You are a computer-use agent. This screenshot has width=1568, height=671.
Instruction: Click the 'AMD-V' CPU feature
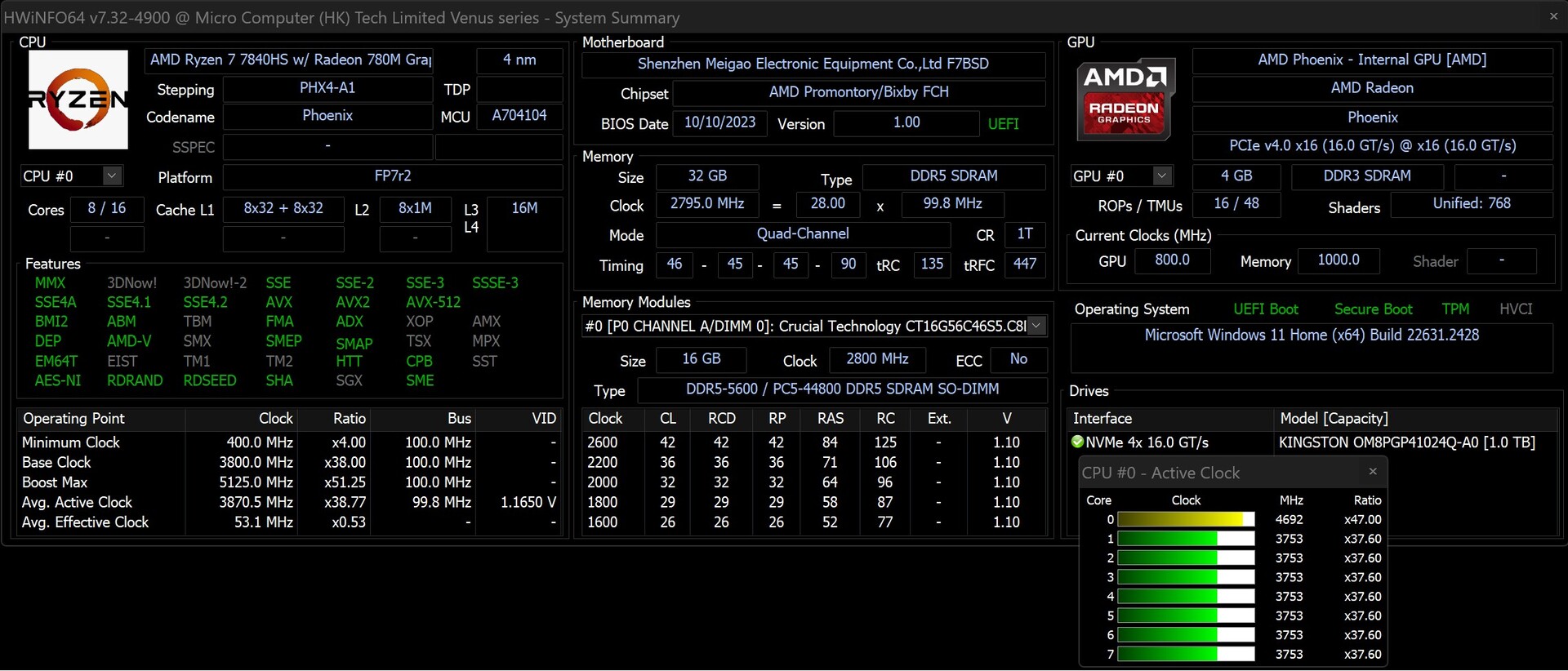pyautogui.click(x=129, y=341)
